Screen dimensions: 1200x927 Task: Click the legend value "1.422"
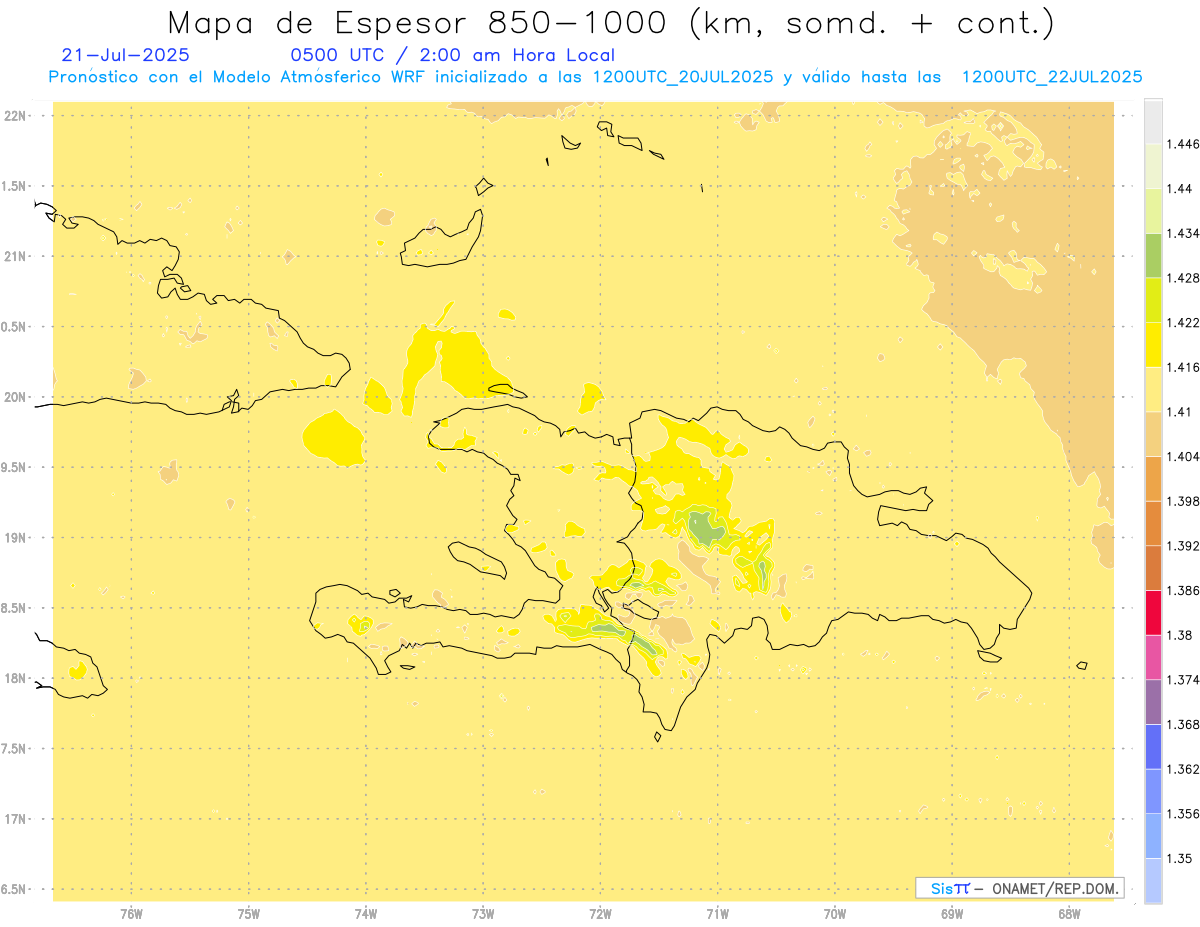(x=1182, y=322)
